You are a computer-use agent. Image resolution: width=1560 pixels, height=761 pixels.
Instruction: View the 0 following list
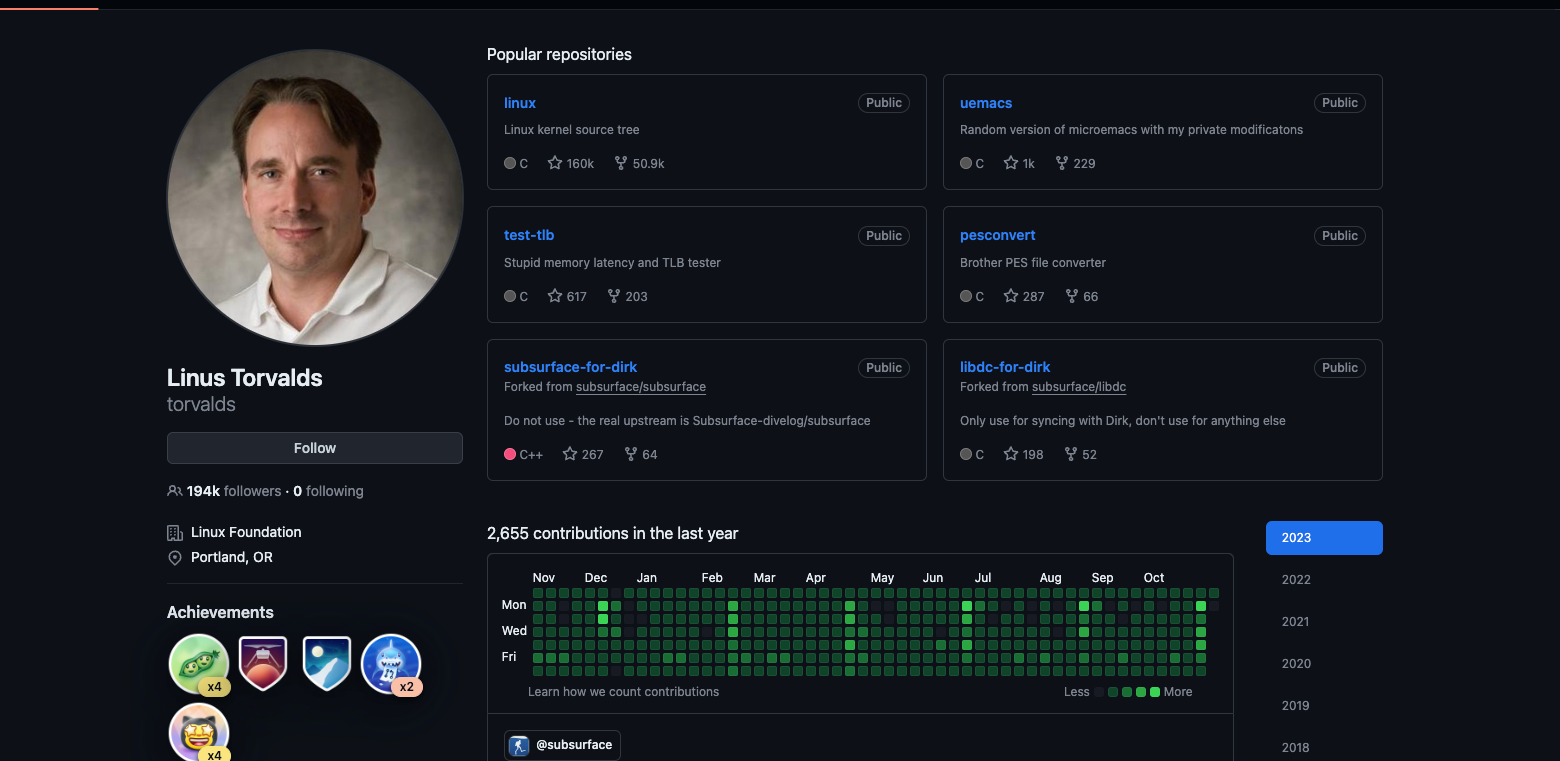point(328,491)
